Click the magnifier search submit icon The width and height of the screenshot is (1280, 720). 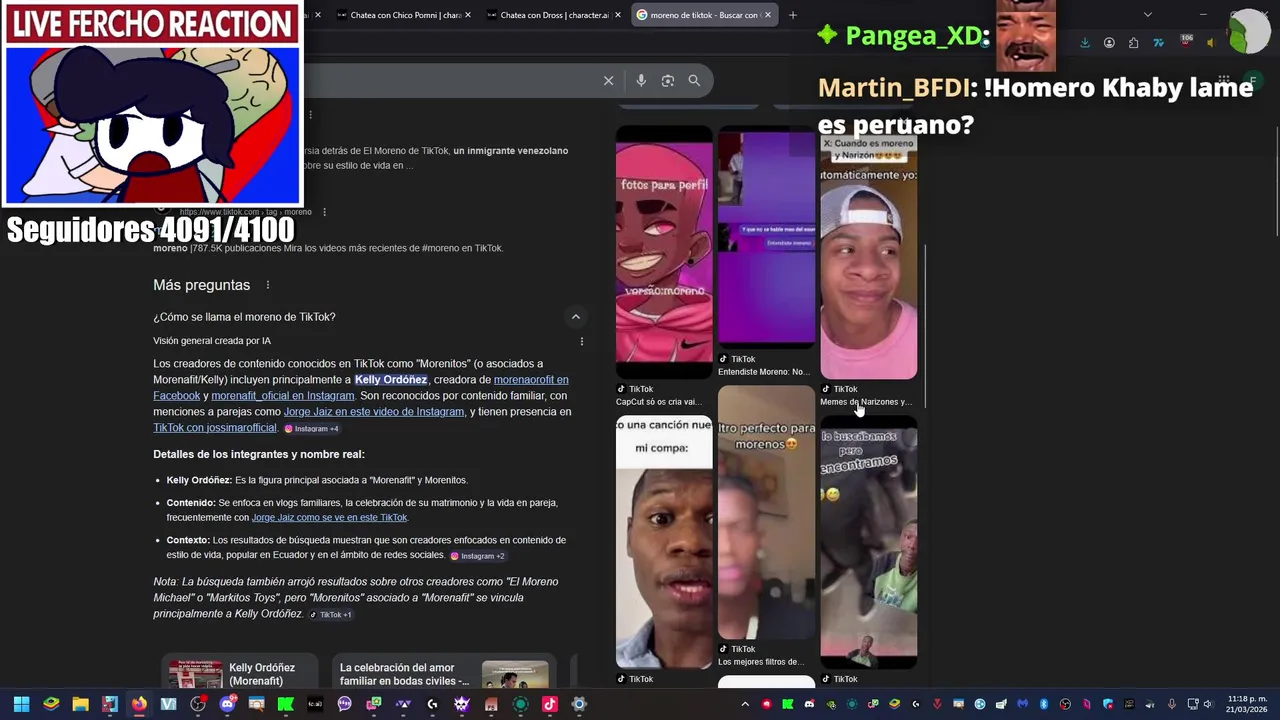coord(694,81)
